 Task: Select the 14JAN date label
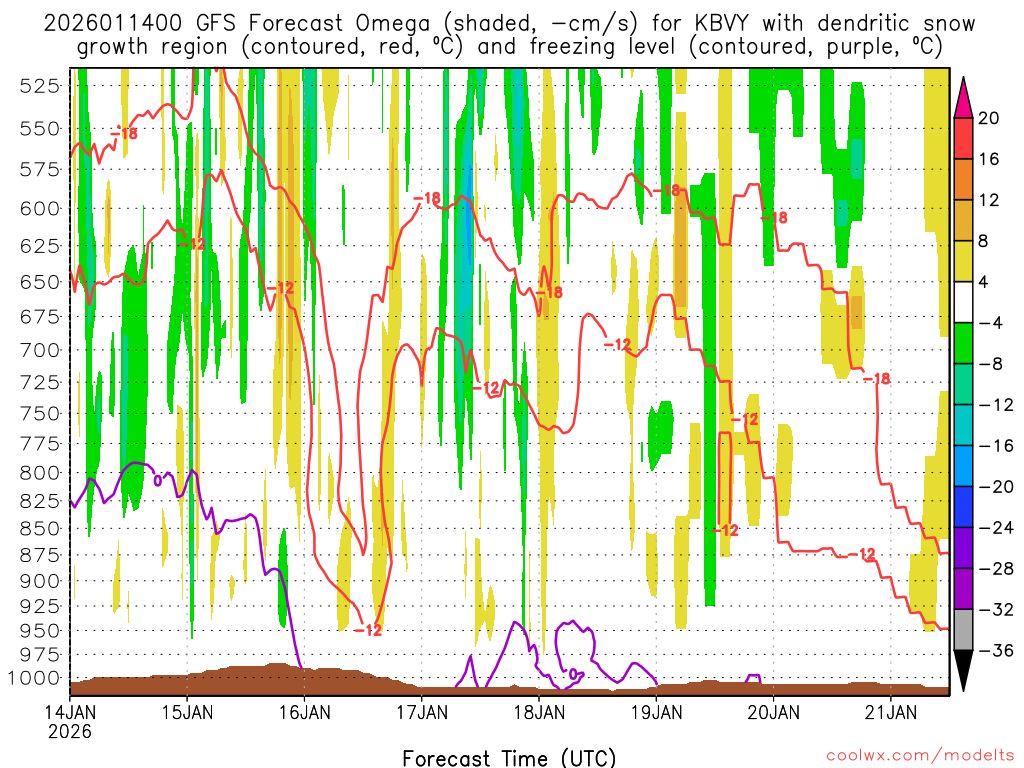(x=70, y=712)
